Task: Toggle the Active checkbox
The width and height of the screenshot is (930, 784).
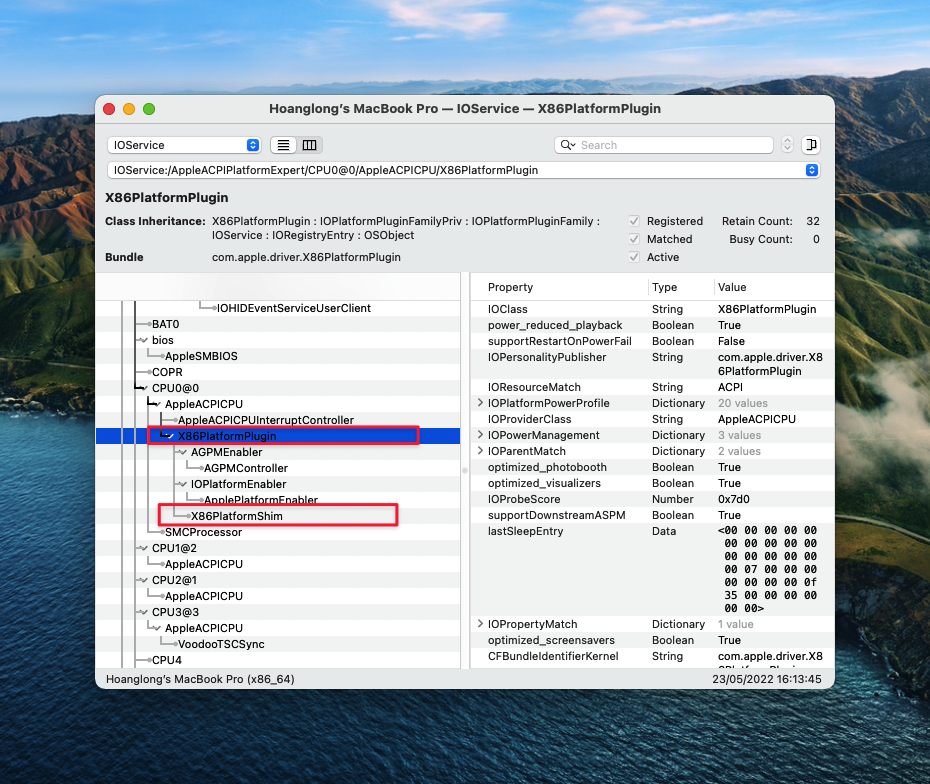Action: [634, 257]
